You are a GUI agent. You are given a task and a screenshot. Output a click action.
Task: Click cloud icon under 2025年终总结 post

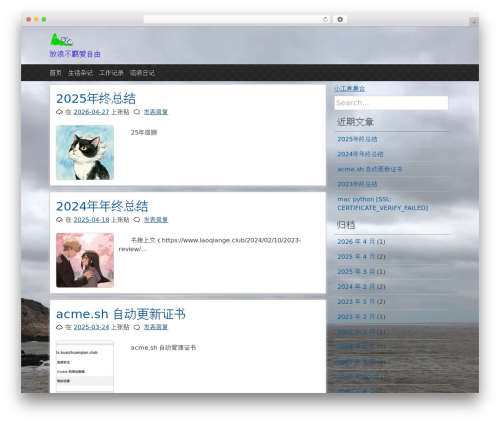coord(59,112)
